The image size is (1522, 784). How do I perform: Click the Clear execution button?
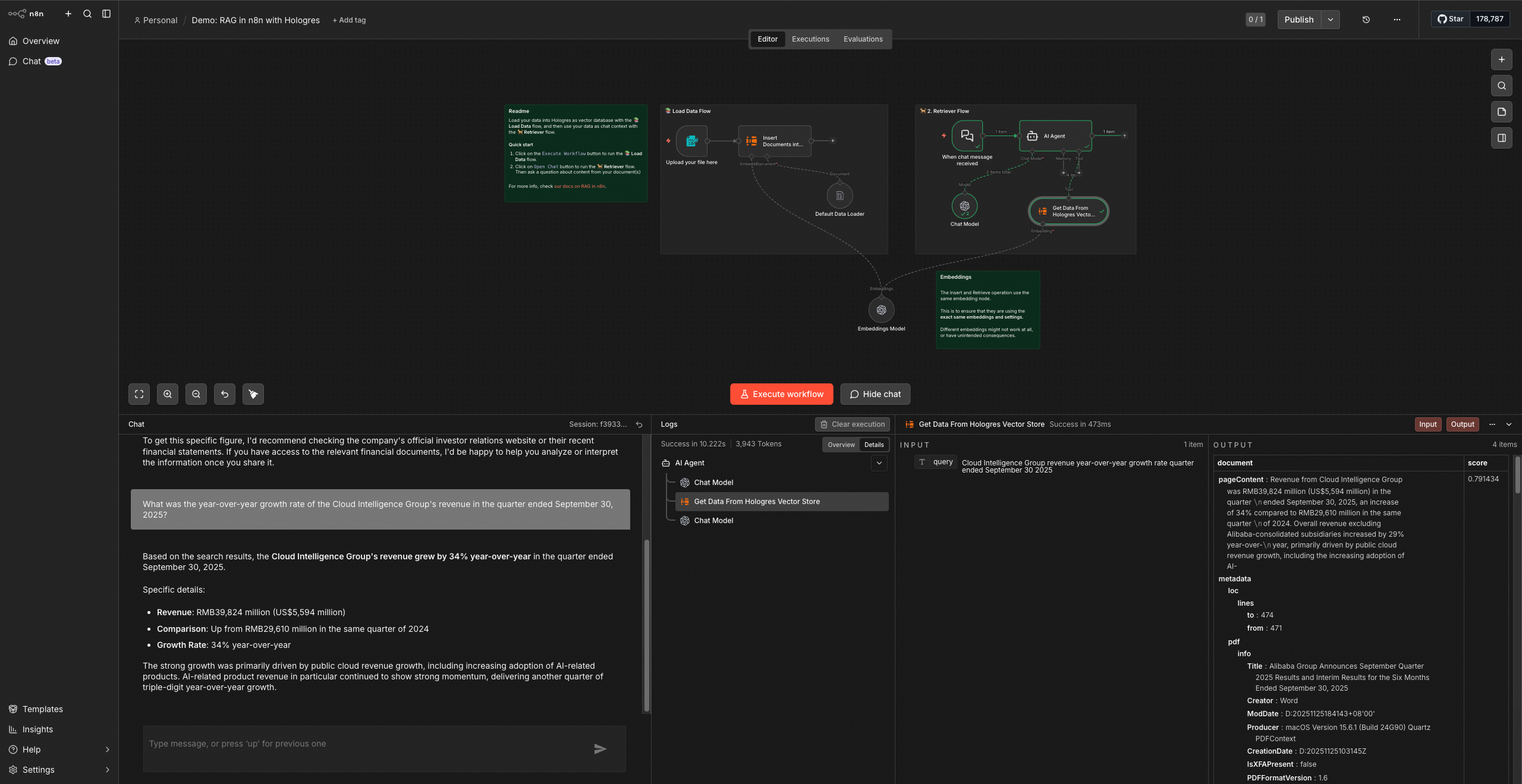852,424
